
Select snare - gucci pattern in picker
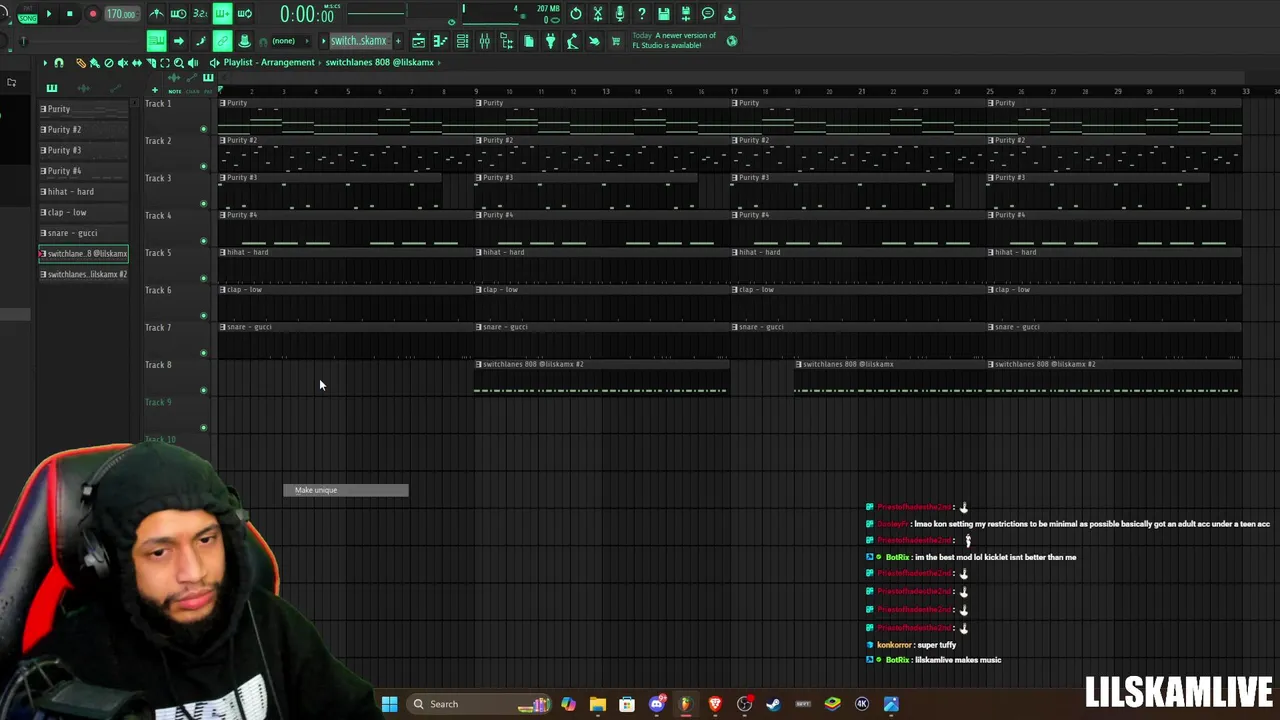pos(84,233)
